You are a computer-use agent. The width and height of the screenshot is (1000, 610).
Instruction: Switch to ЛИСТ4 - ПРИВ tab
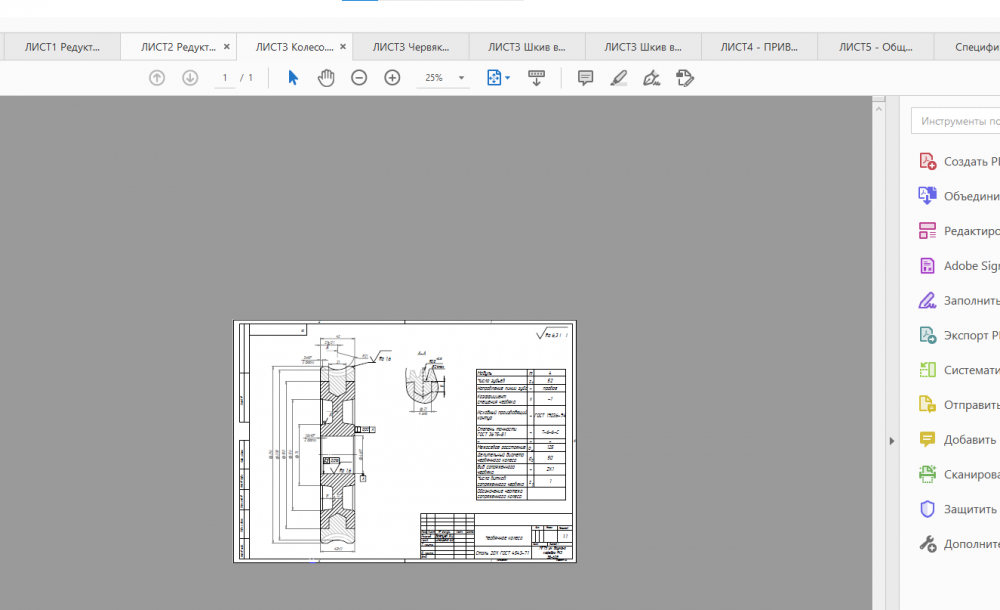pyautogui.click(x=759, y=47)
